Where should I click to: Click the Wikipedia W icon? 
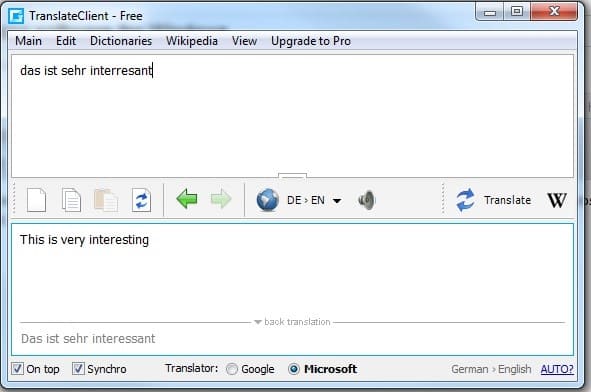click(557, 200)
